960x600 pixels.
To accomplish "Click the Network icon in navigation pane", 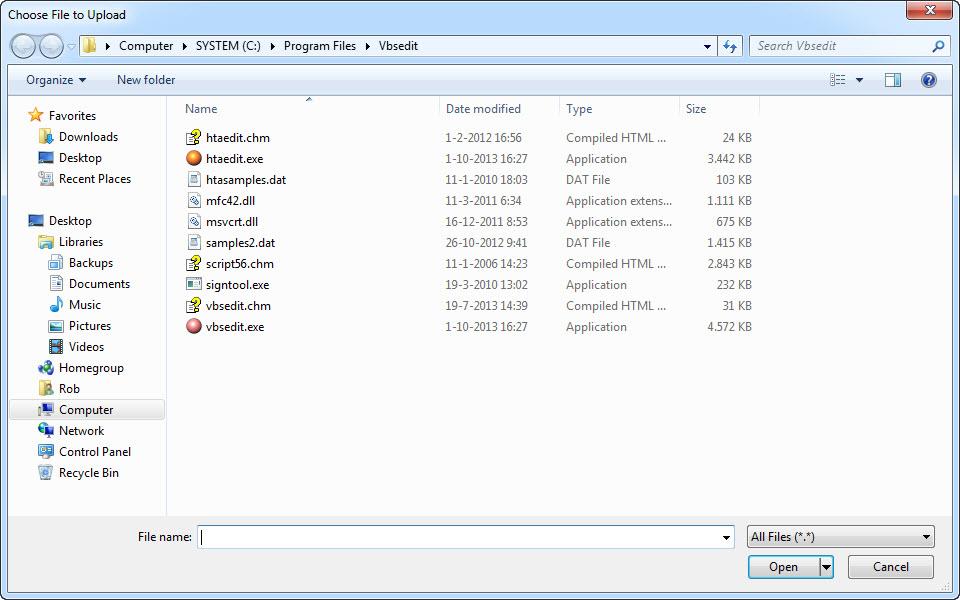I will 45,430.
